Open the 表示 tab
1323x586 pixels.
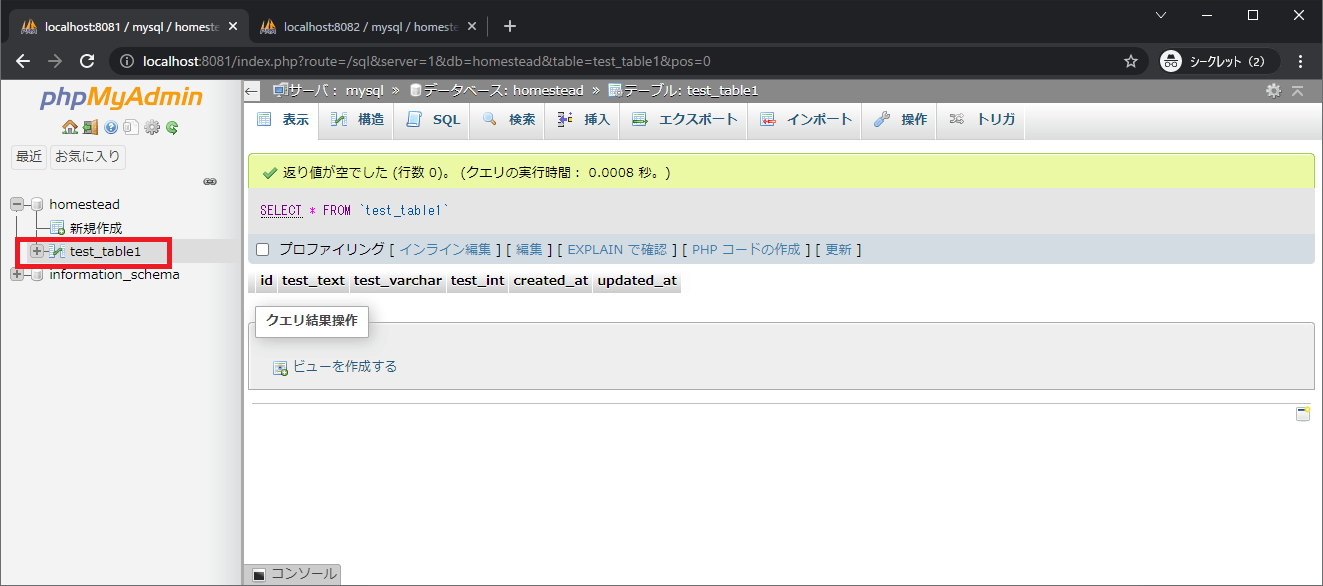pyautogui.click(x=283, y=120)
